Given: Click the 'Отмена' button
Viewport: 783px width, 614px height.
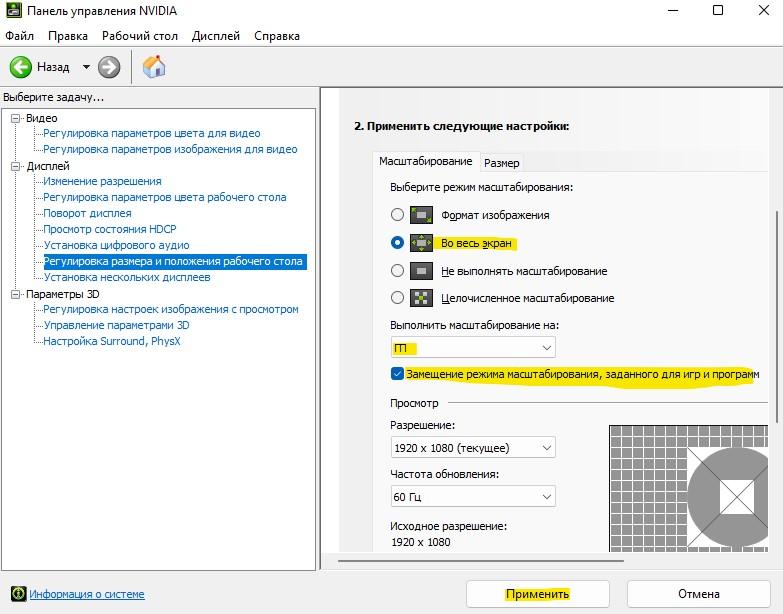Looking at the screenshot, I should 699,594.
